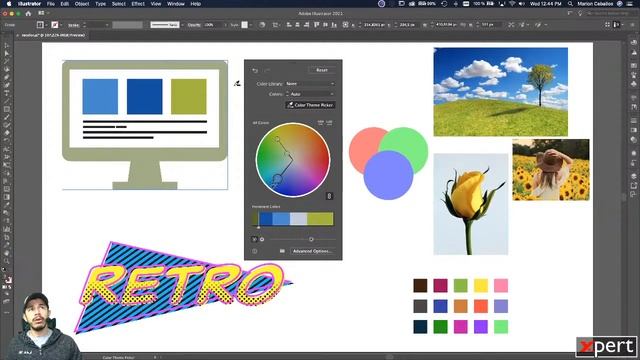Click undo arrow in Recolor panel
This screenshot has width=640, height=360.
[x=255, y=70]
